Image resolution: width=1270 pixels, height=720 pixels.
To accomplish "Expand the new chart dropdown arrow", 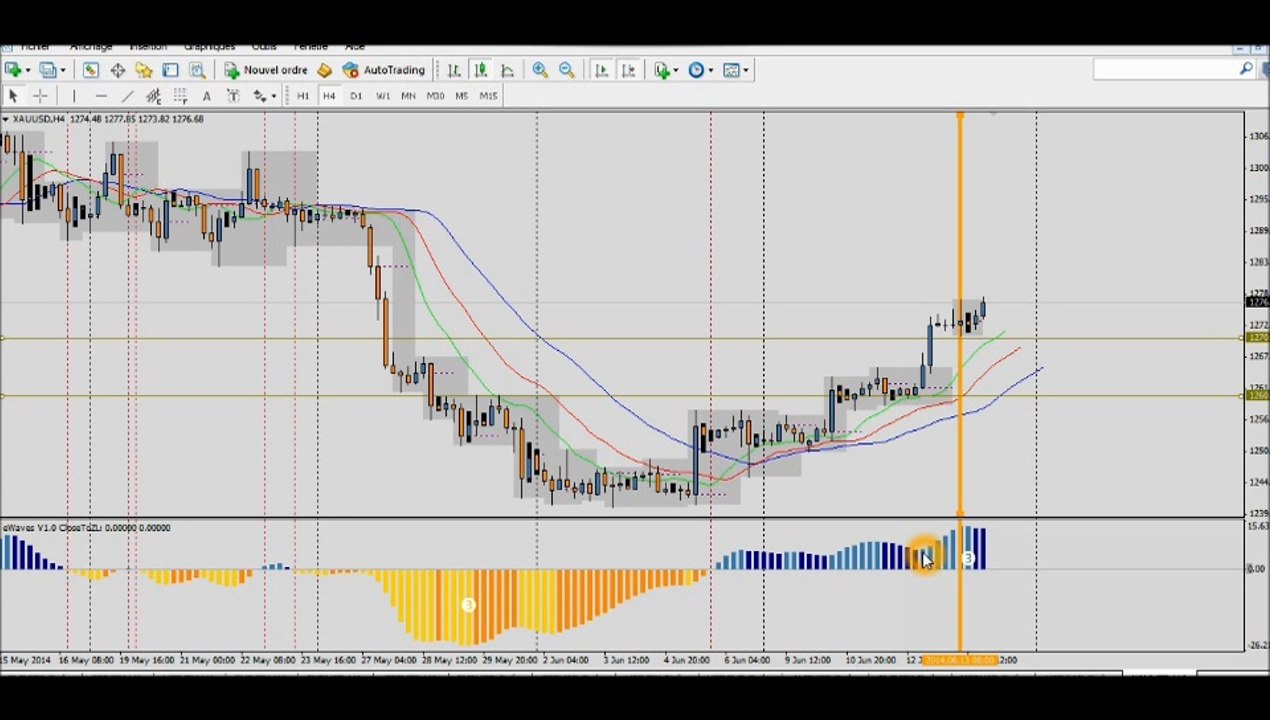I will (27, 70).
